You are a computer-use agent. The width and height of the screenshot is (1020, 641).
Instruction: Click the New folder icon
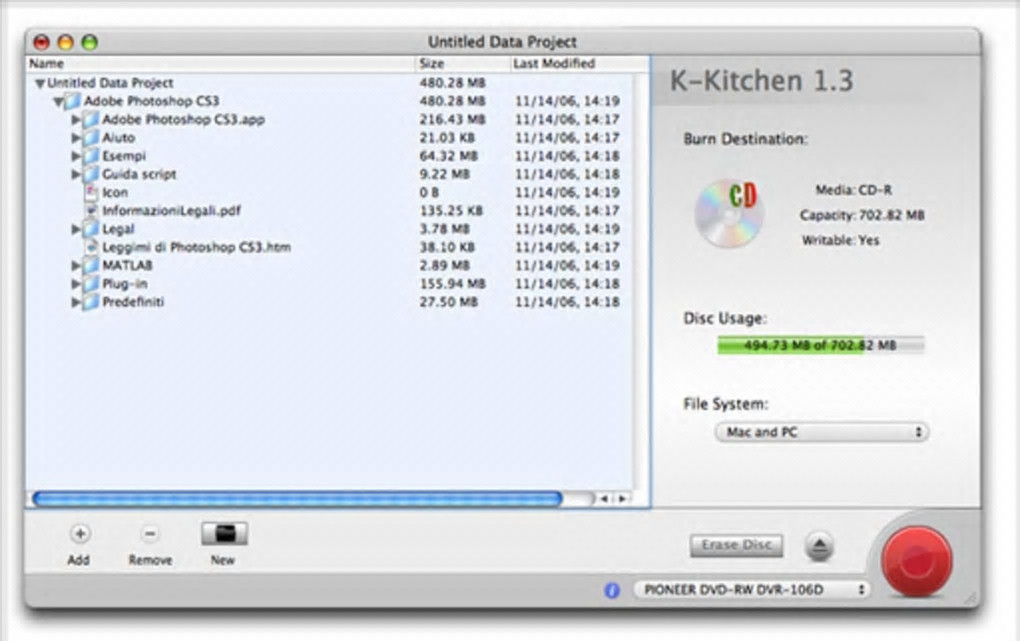[224, 534]
